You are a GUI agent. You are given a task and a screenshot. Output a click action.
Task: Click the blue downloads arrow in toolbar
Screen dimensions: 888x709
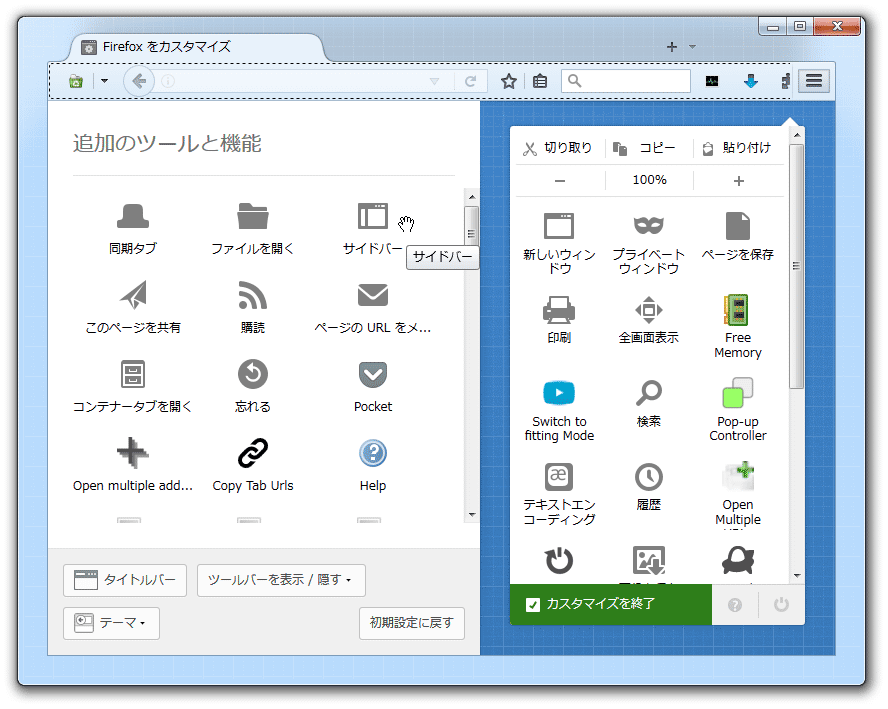pyautogui.click(x=750, y=82)
